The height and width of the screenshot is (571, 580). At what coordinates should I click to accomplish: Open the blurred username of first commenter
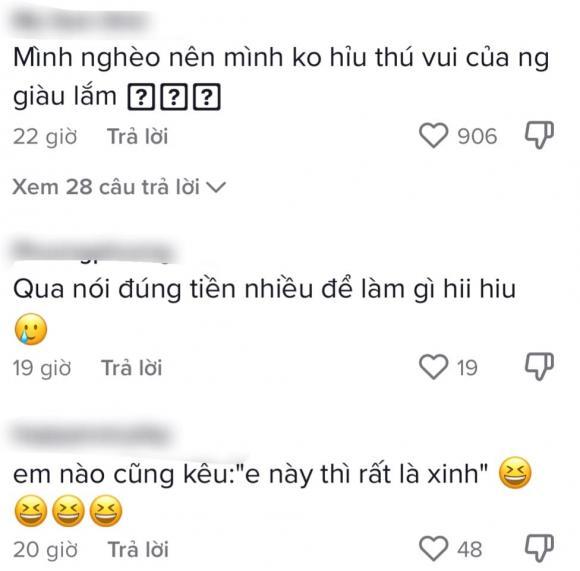81,22
